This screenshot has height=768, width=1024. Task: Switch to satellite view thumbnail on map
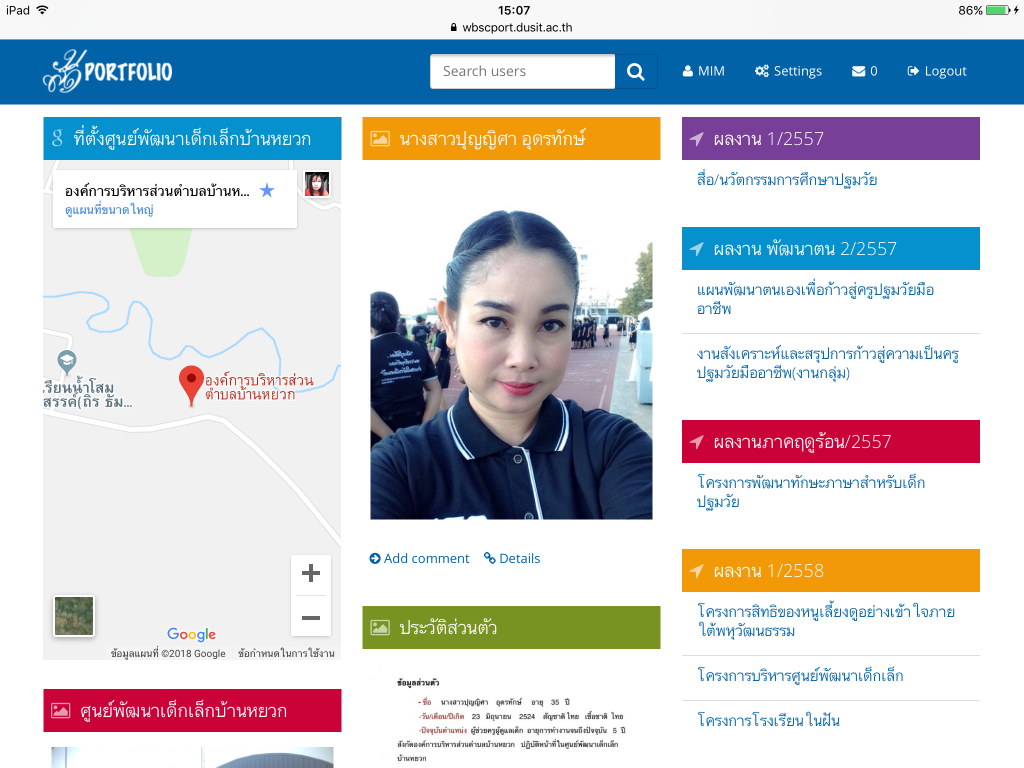[x=74, y=616]
